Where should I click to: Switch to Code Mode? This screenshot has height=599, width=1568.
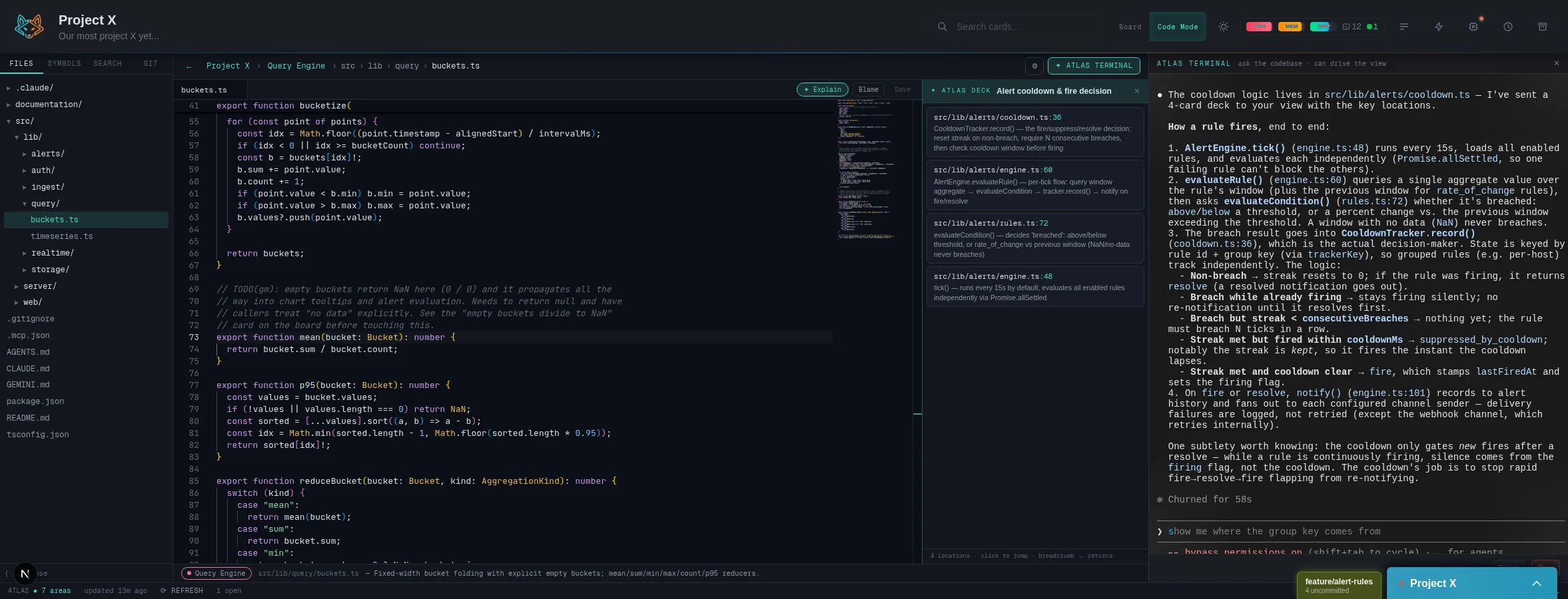(x=1178, y=27)
